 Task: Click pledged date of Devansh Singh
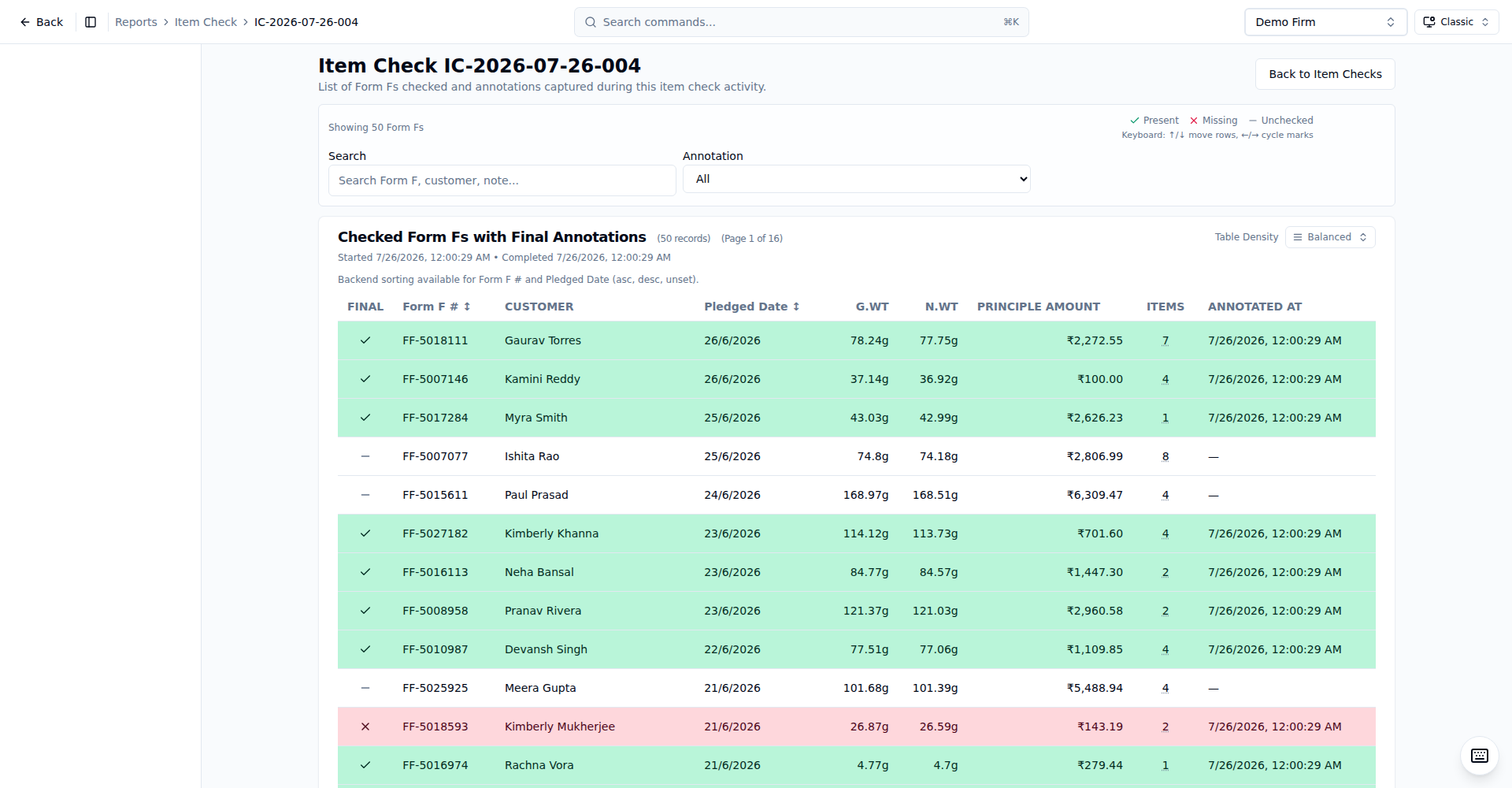click(x=732, y=649)
